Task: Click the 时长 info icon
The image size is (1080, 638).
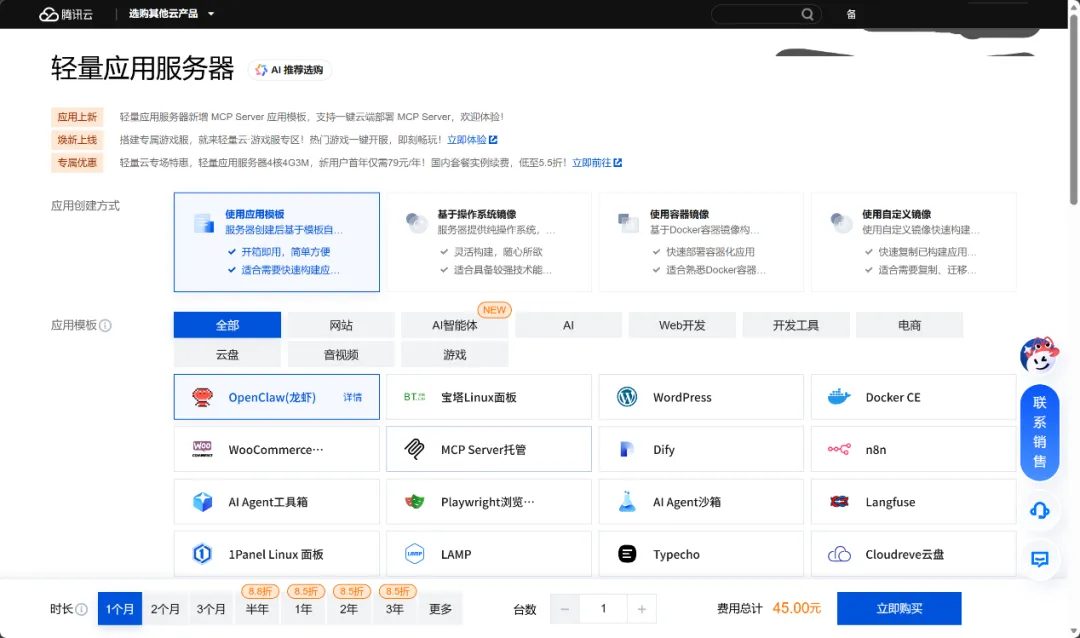Action: (81, 609)
